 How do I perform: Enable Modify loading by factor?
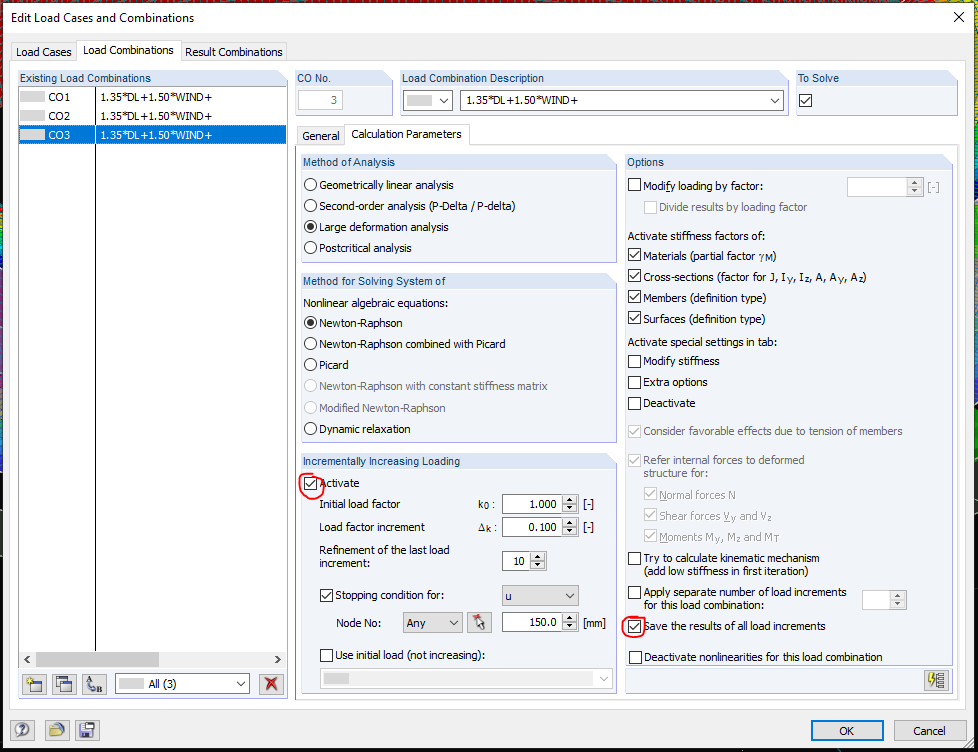tap(634, 185)
